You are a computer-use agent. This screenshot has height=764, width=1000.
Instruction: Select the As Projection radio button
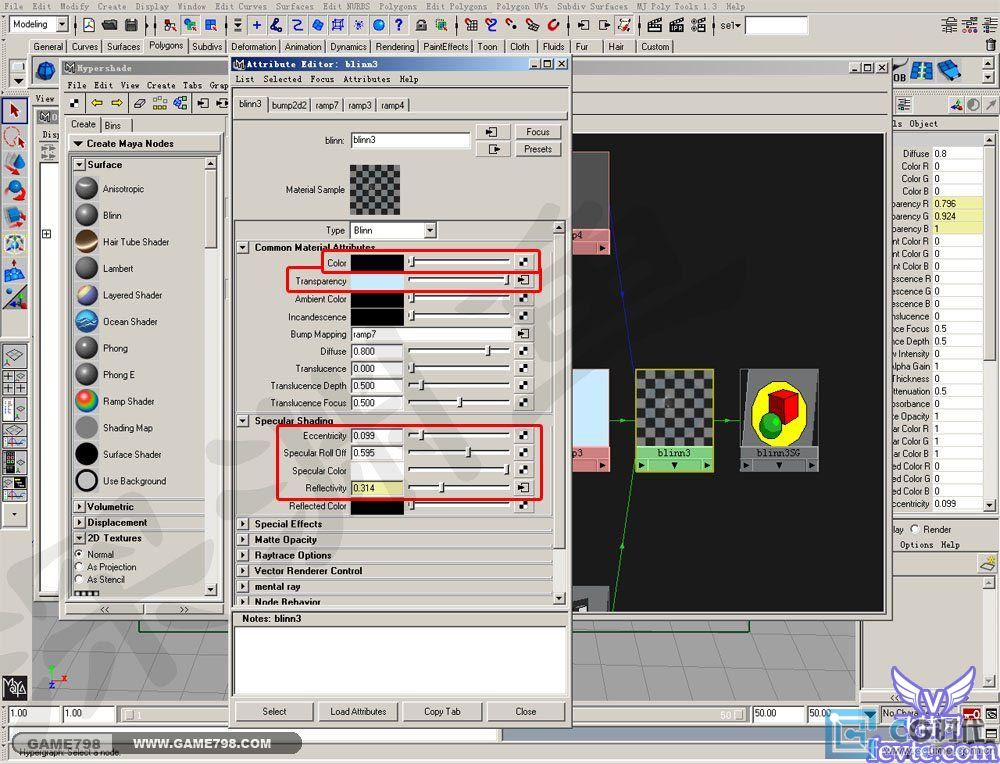(80, 567)
